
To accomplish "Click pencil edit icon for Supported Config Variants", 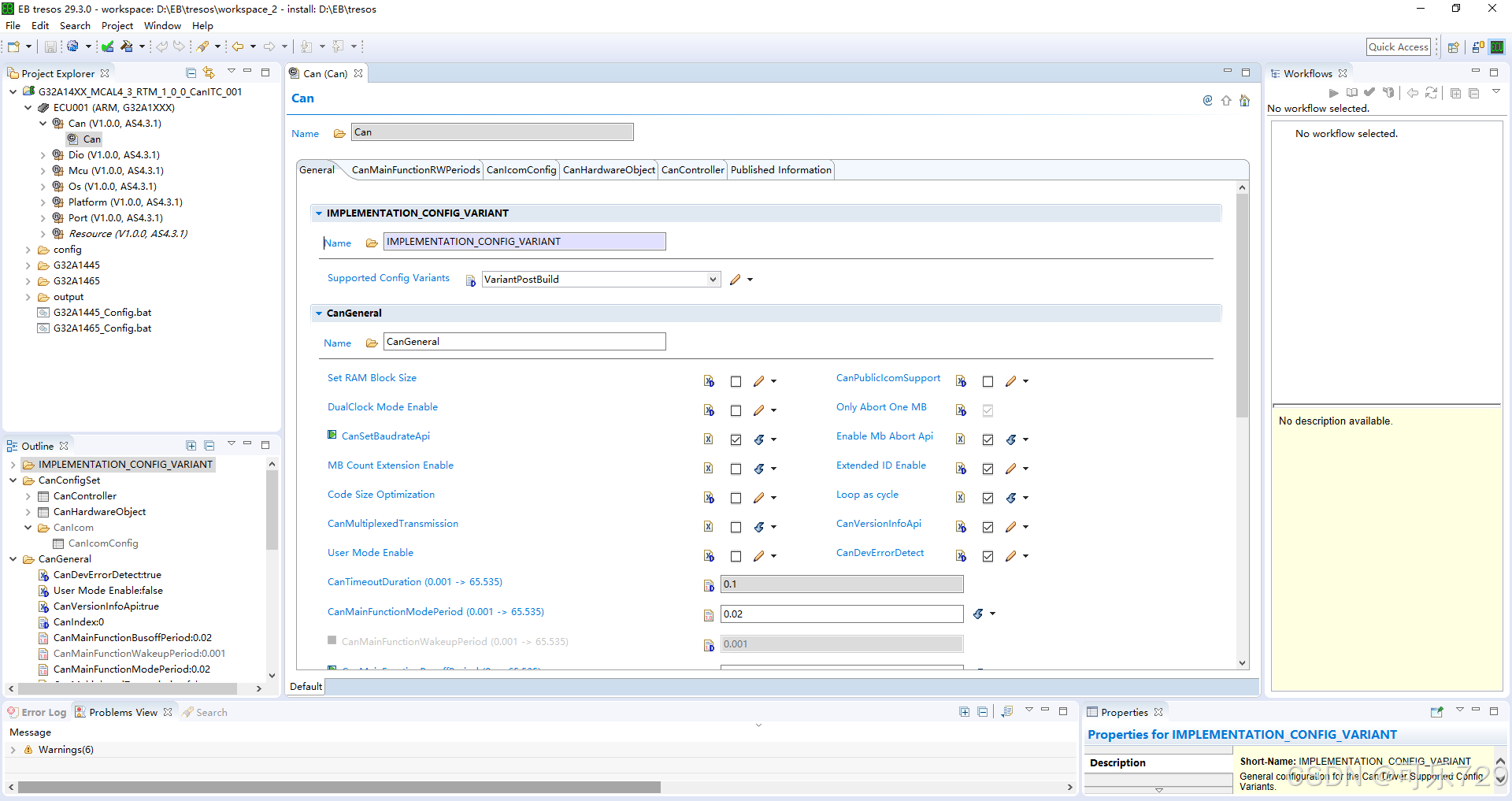I will point(735,280).
